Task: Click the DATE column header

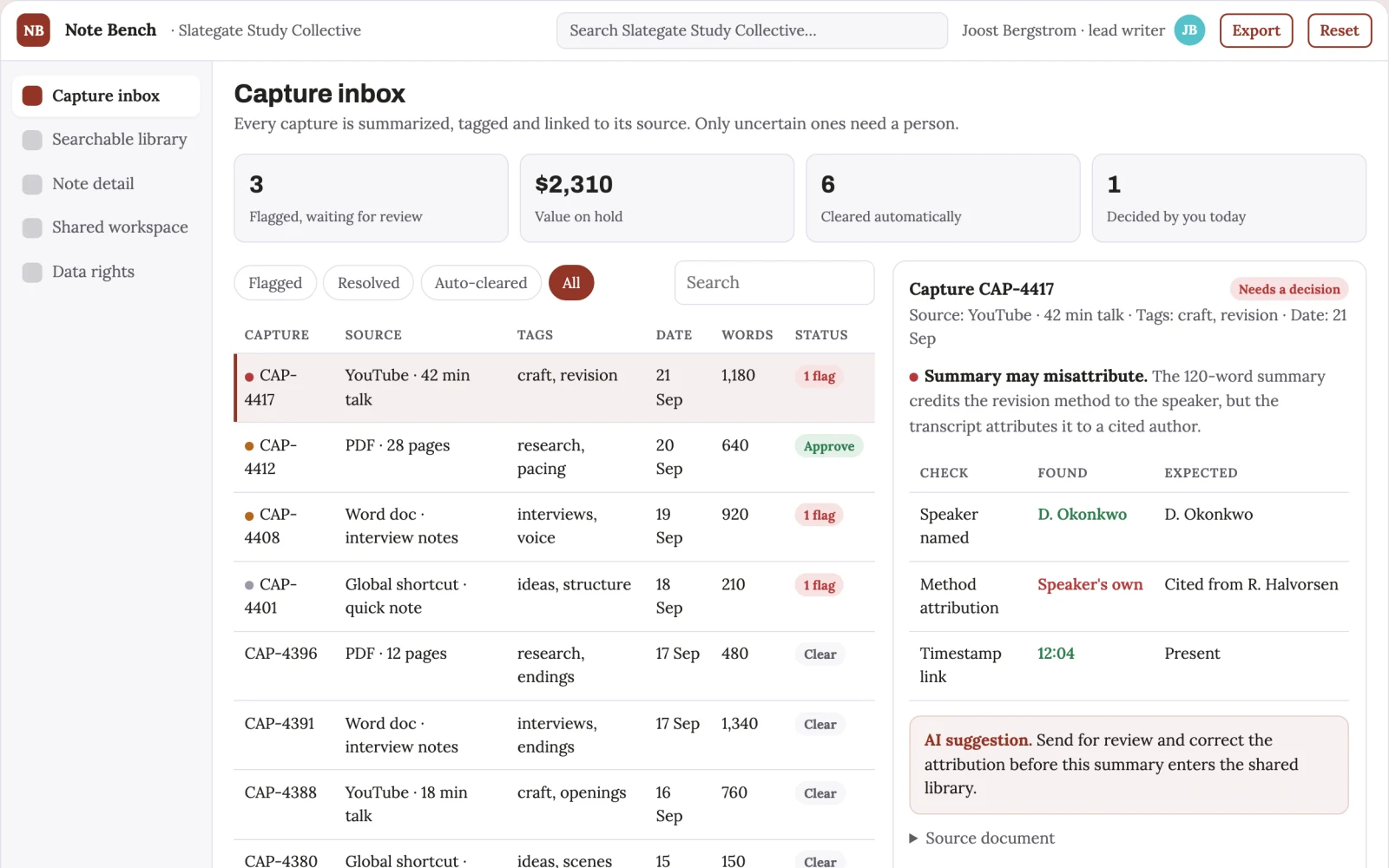Action: pyautogui.click(x=675, y=335)
